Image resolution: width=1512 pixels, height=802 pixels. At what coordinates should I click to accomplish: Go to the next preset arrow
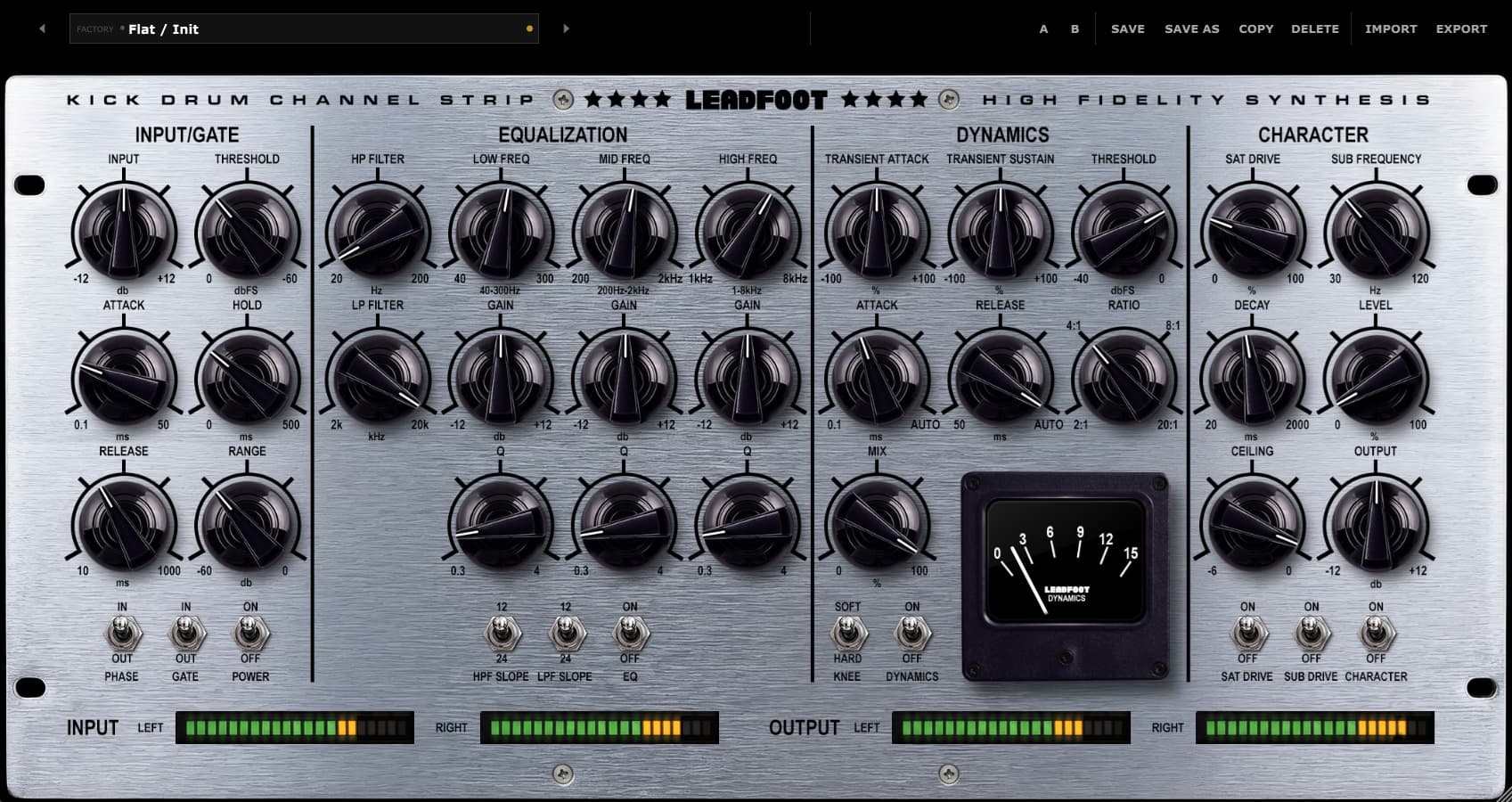566,29
